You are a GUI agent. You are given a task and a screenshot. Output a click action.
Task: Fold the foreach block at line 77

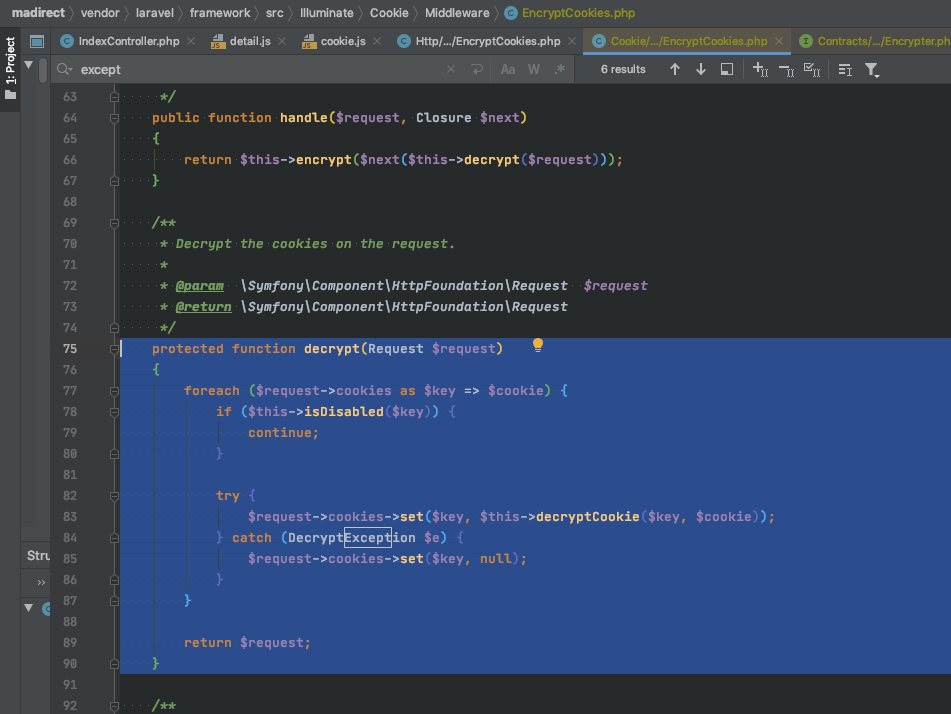pos(114,391)
